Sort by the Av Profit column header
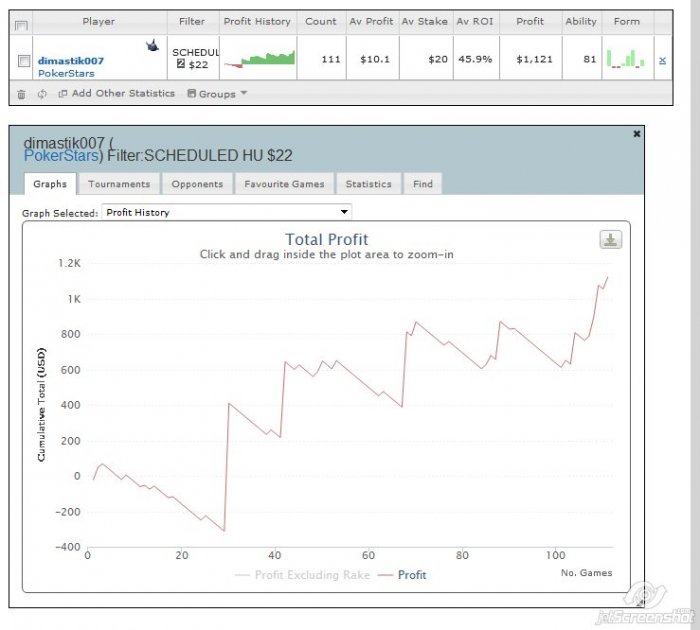Viewport: 700px width, 630px height. pos(371,21)
